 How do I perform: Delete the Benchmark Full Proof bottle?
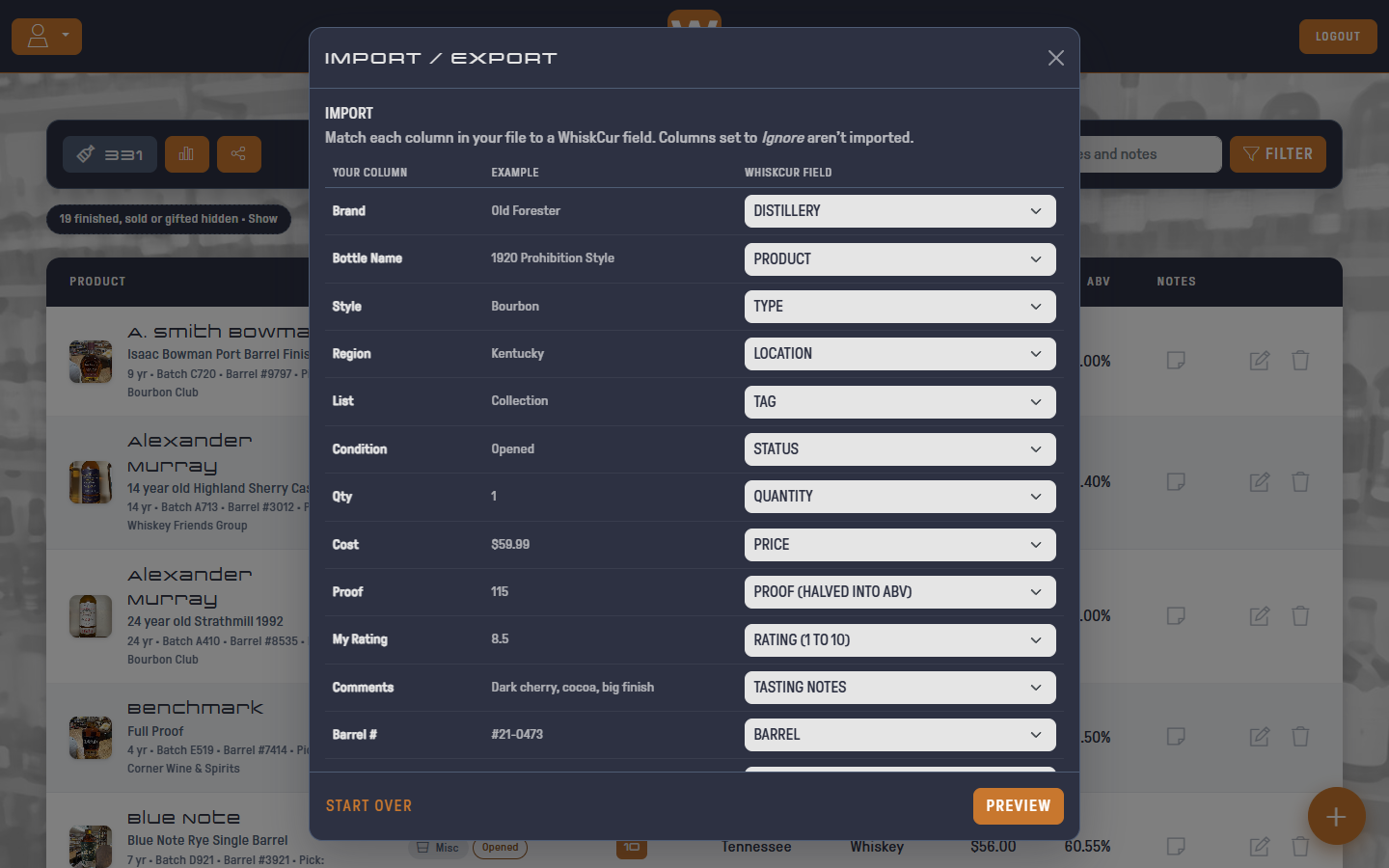[1300, 737]
